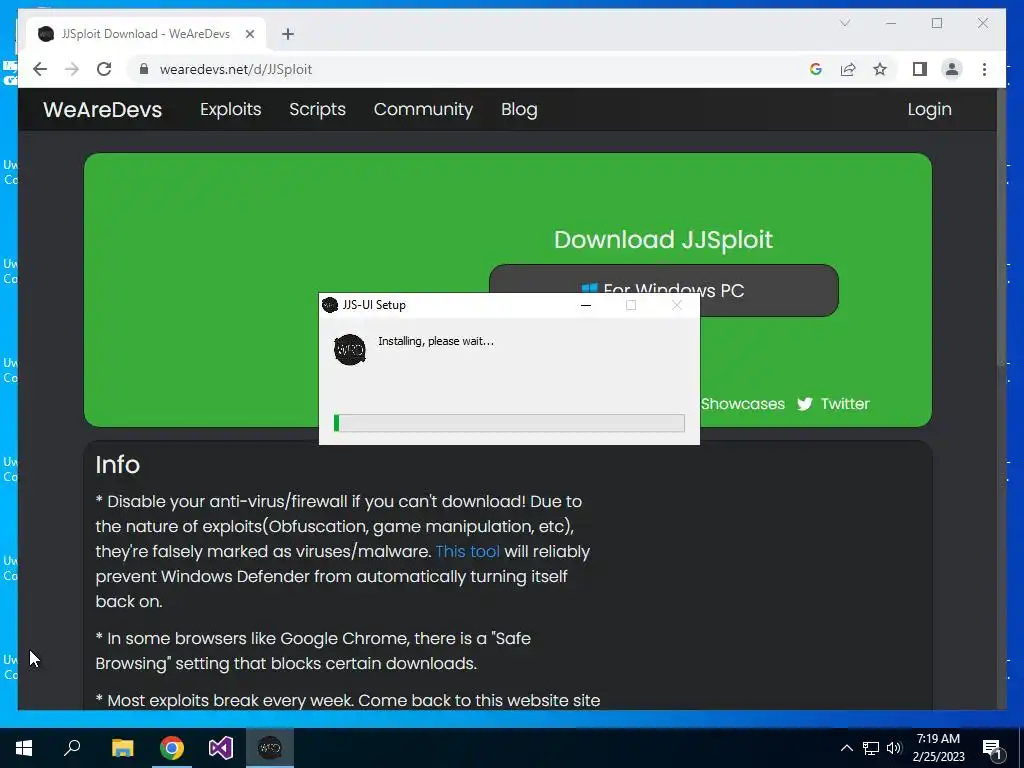Bookmark this tab with the star icon
This screenshot has width=1024, height=768.
coord(880,69)
